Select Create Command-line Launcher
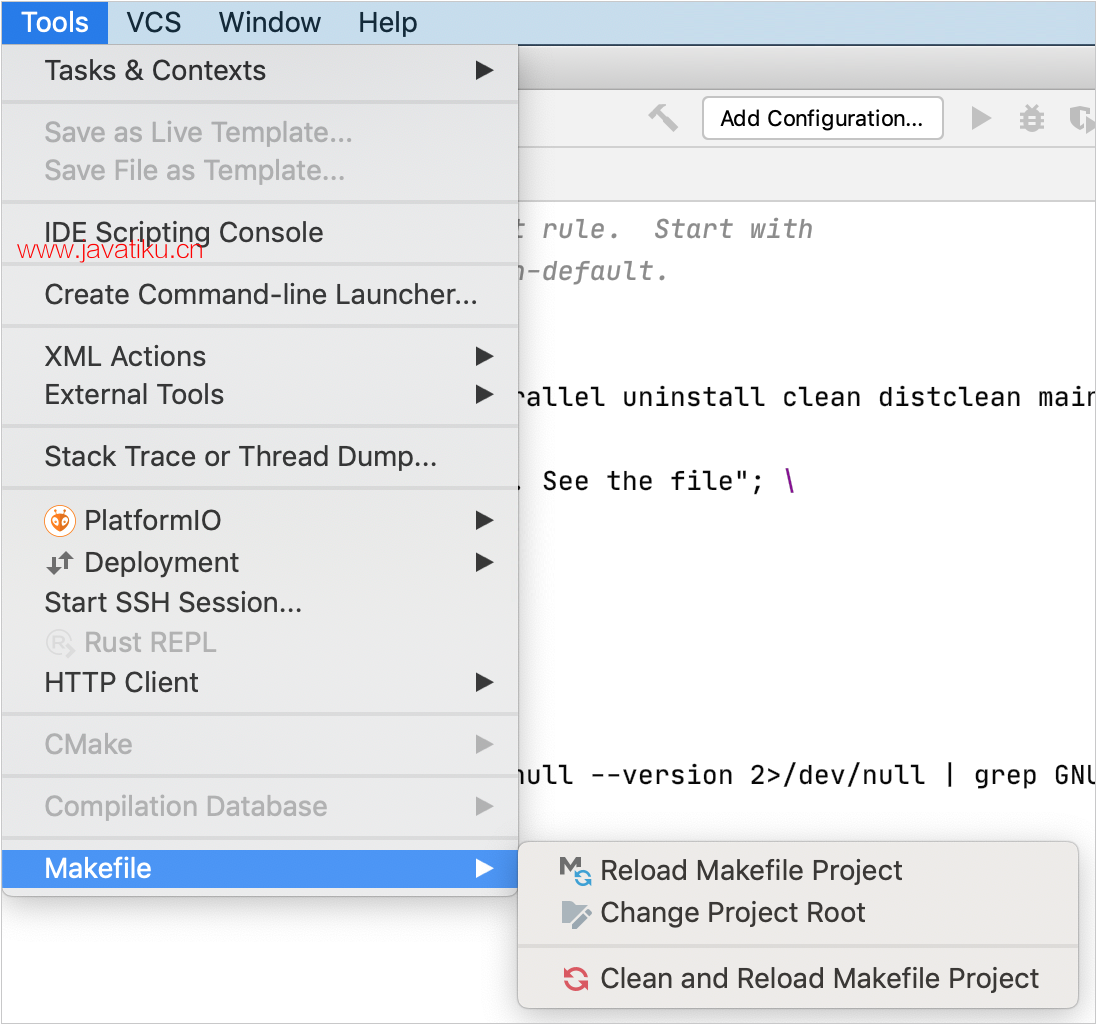Screen dimensions: 1098x1026 coord(260,295)
